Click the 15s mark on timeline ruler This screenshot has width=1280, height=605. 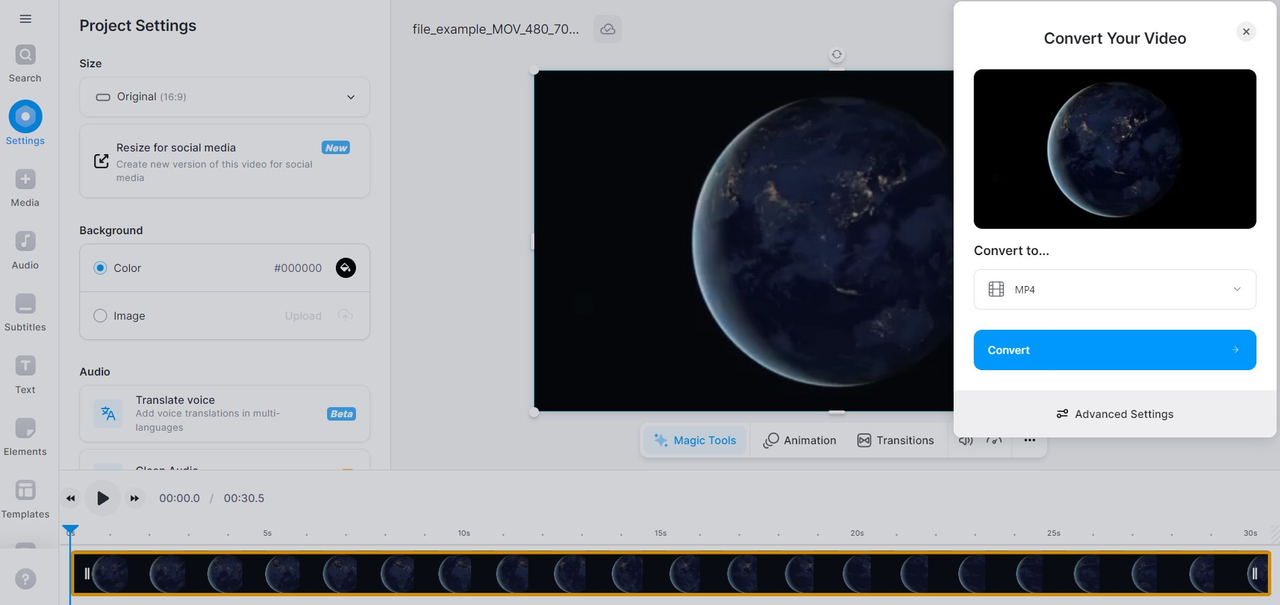[x=660, y=533]
